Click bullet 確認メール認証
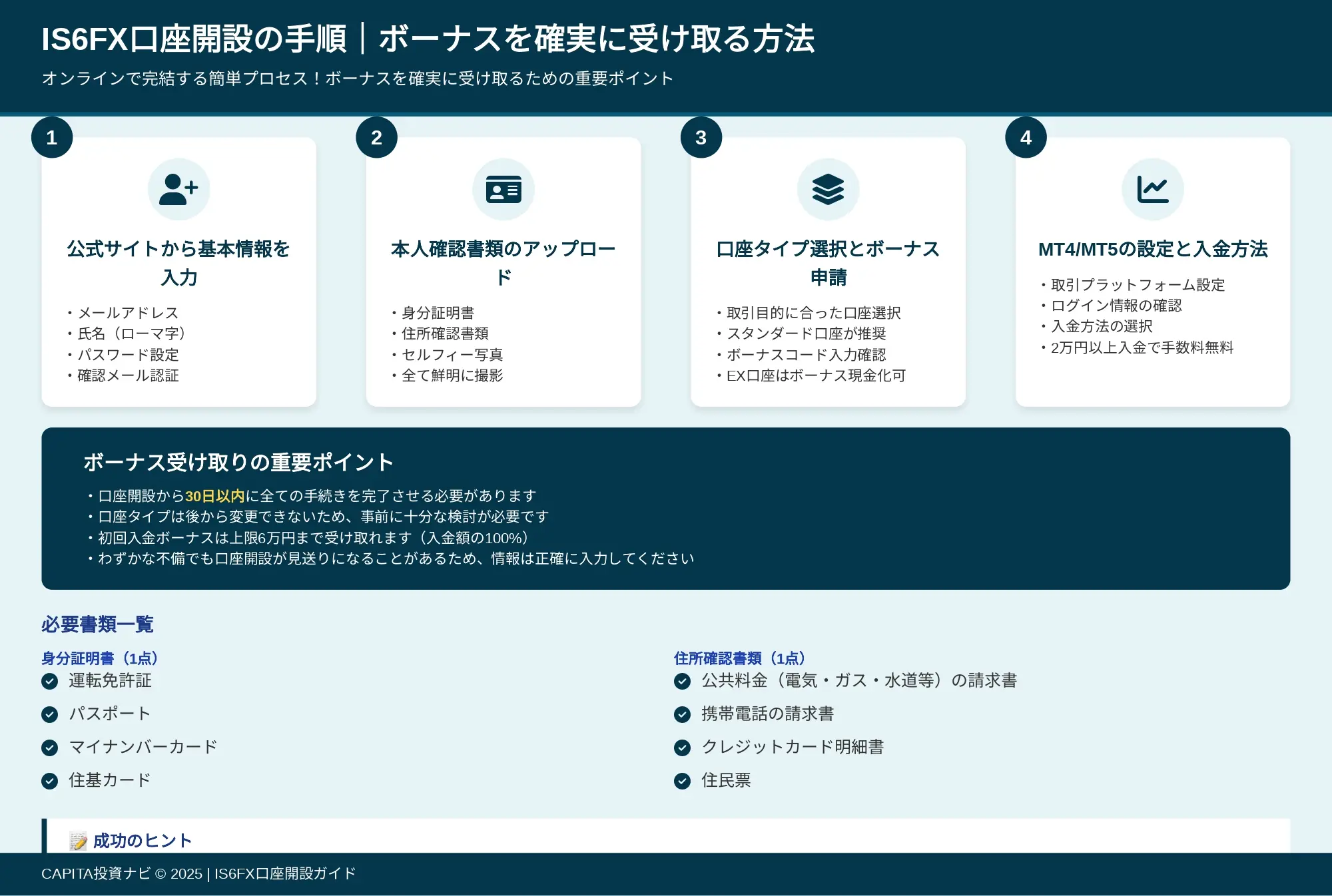The height and width of the screenshot is (896, 1332). click(123, 375)
